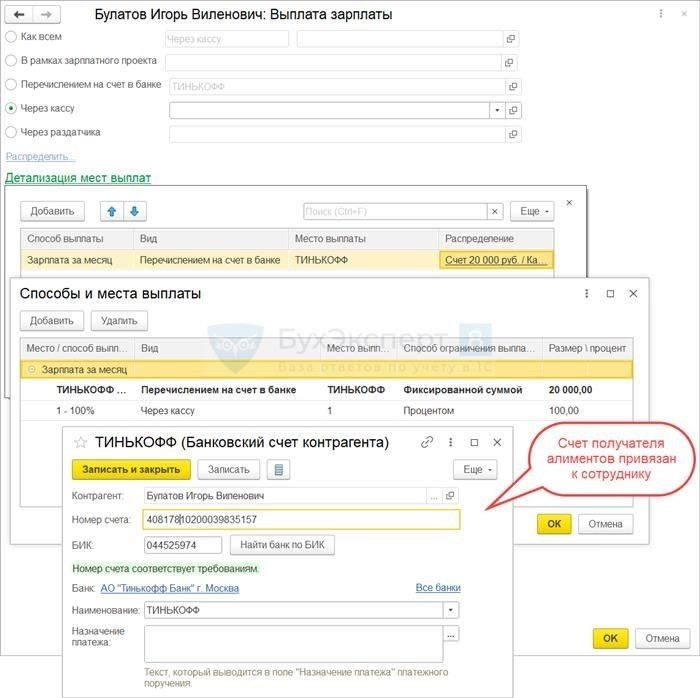Select 'Как всем' radio option
The width and height of the screenshot is (700, 698).
[x=11, y=37]
